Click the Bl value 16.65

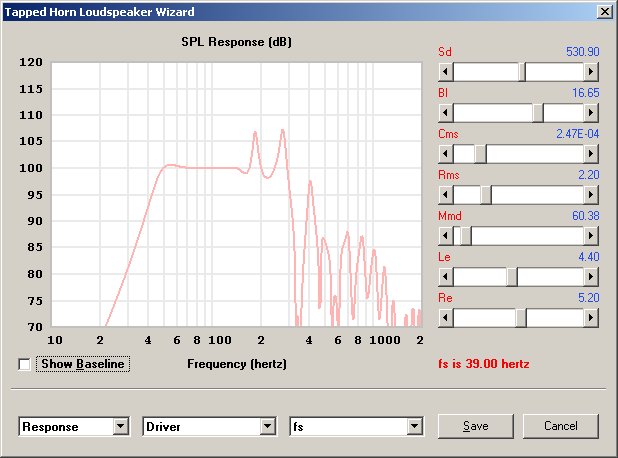coord(586,93)
